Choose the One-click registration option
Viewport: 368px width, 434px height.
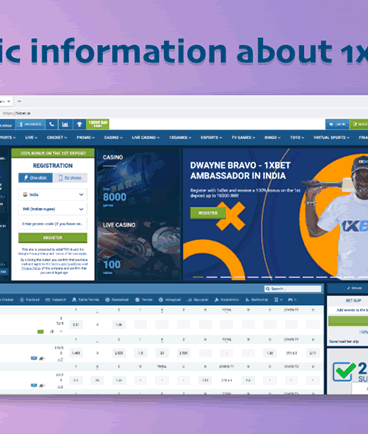tap(35, 178)
